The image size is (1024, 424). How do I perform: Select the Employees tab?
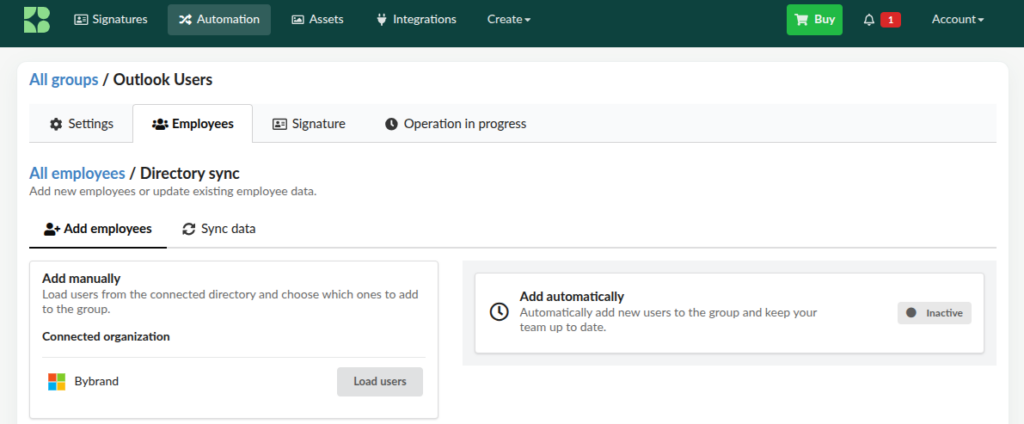point(193,123)
